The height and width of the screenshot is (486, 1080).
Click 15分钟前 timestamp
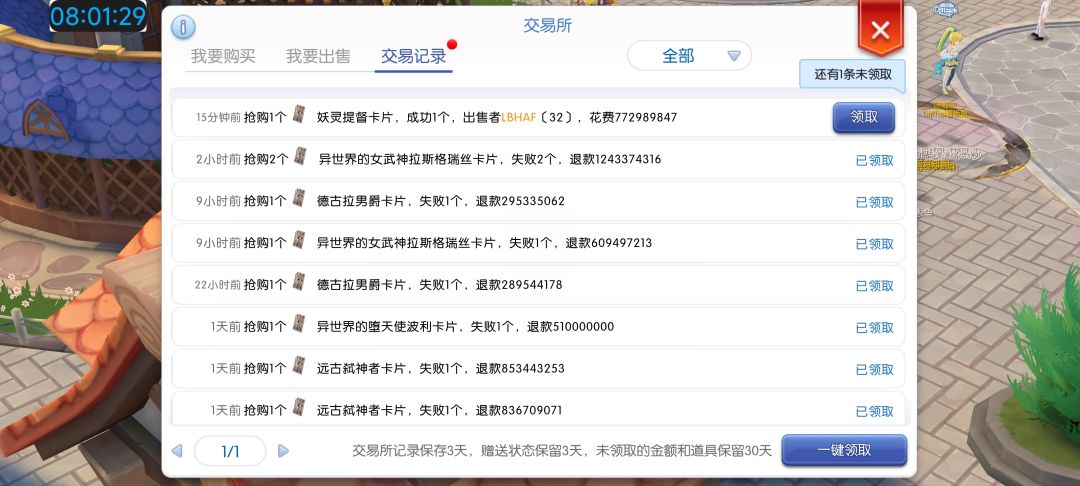218,118
